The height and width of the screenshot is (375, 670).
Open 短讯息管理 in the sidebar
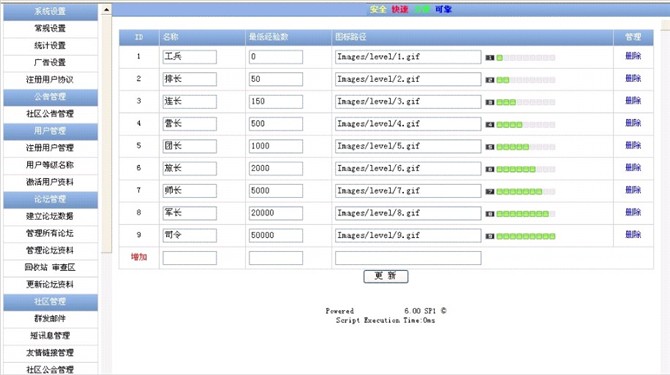50,336
